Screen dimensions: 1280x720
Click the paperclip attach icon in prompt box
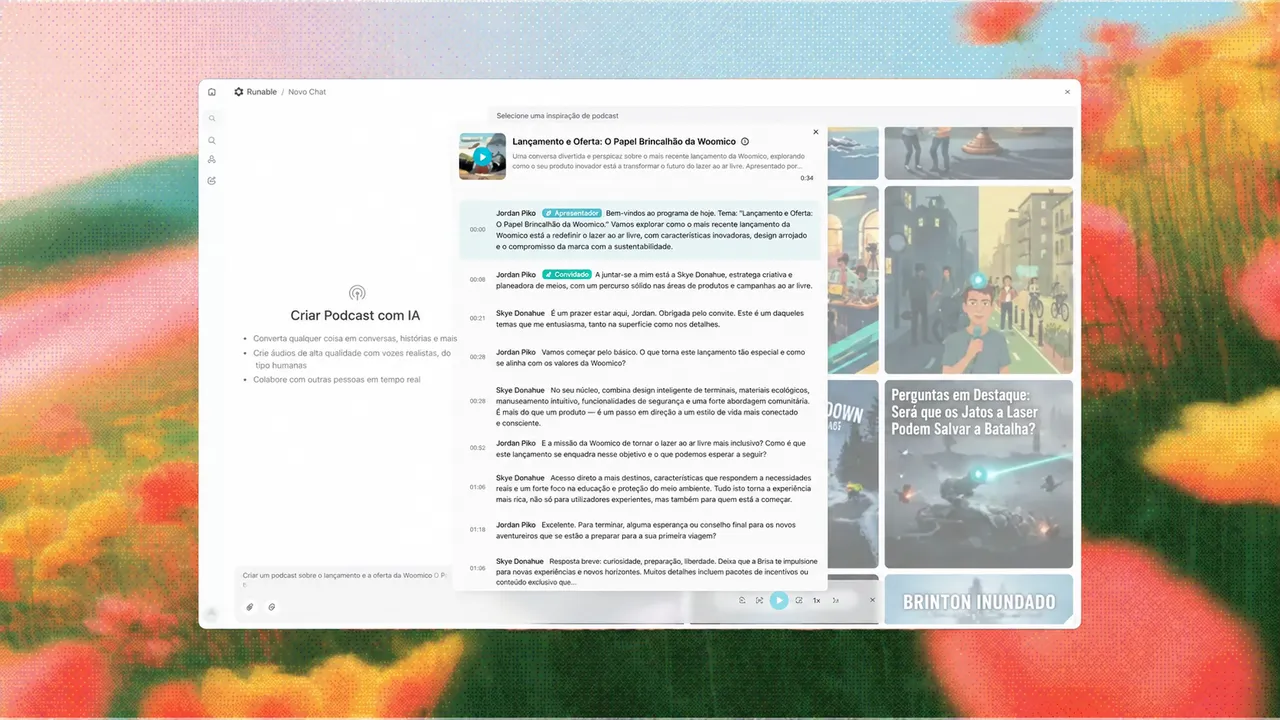[x=250, y=607]
